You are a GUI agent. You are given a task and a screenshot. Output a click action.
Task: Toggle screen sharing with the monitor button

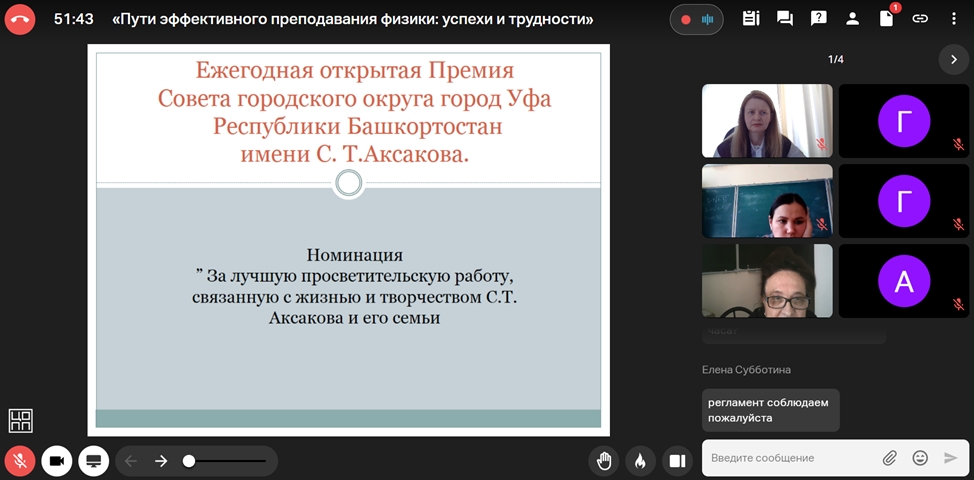[x=94, y=460]
